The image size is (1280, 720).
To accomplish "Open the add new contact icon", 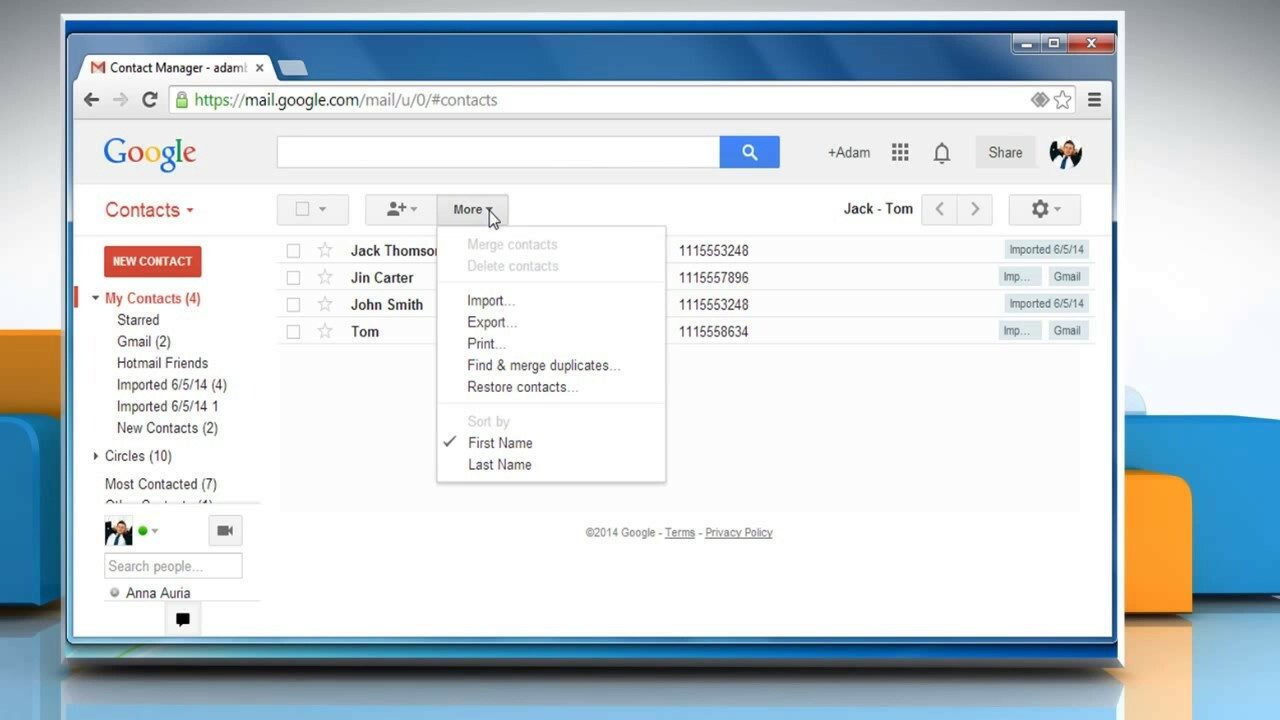I will pos(394,209).
